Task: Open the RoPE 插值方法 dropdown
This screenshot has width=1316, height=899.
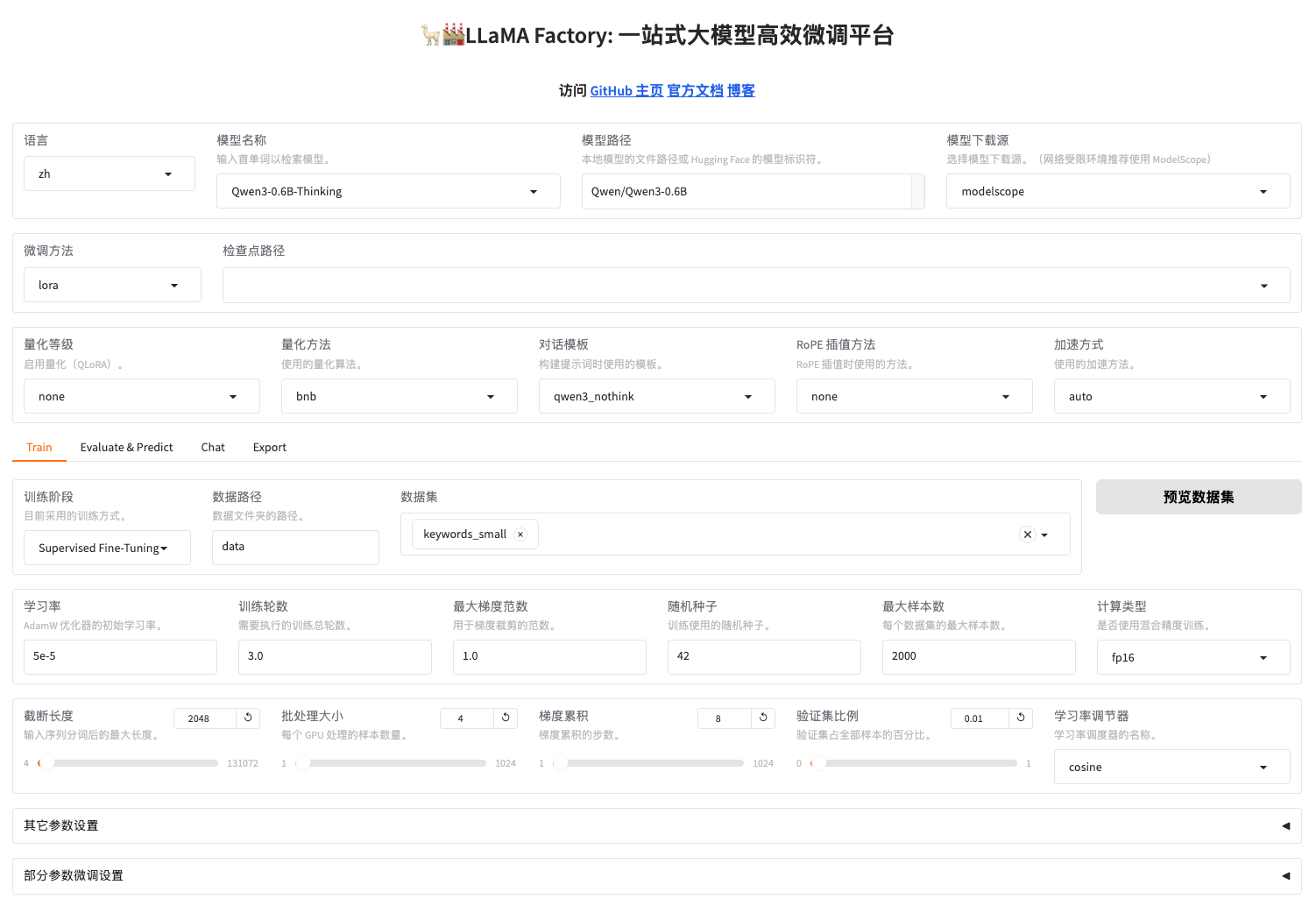Action: [x=915, y=396]
